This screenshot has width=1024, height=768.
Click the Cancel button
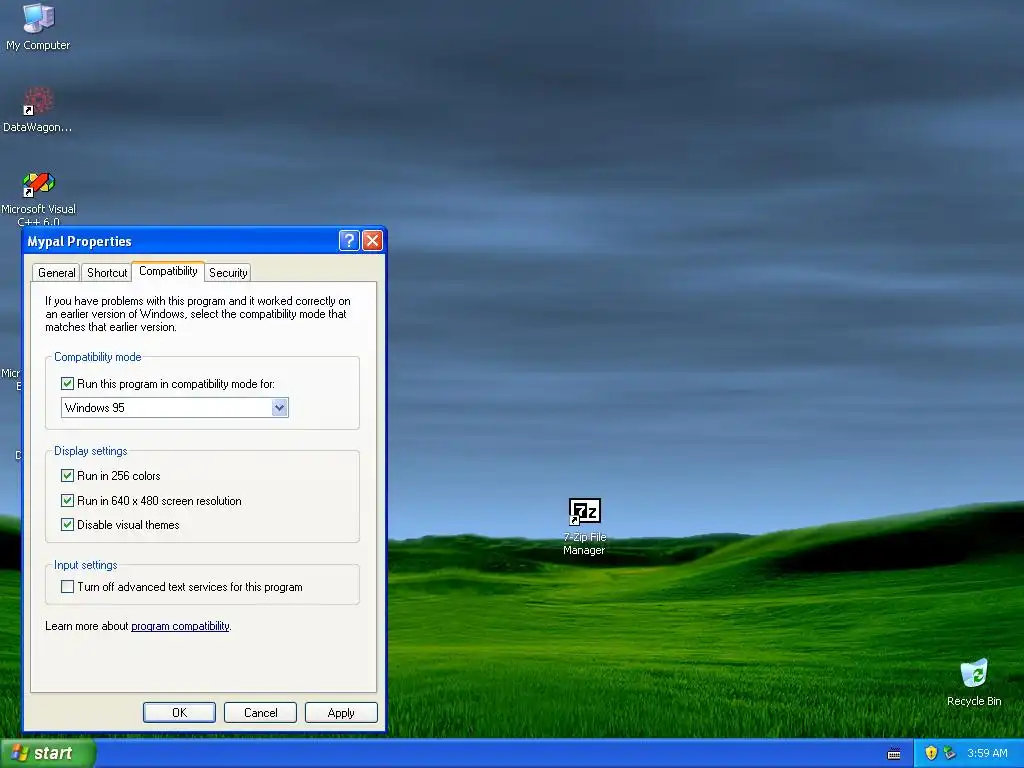260,712
